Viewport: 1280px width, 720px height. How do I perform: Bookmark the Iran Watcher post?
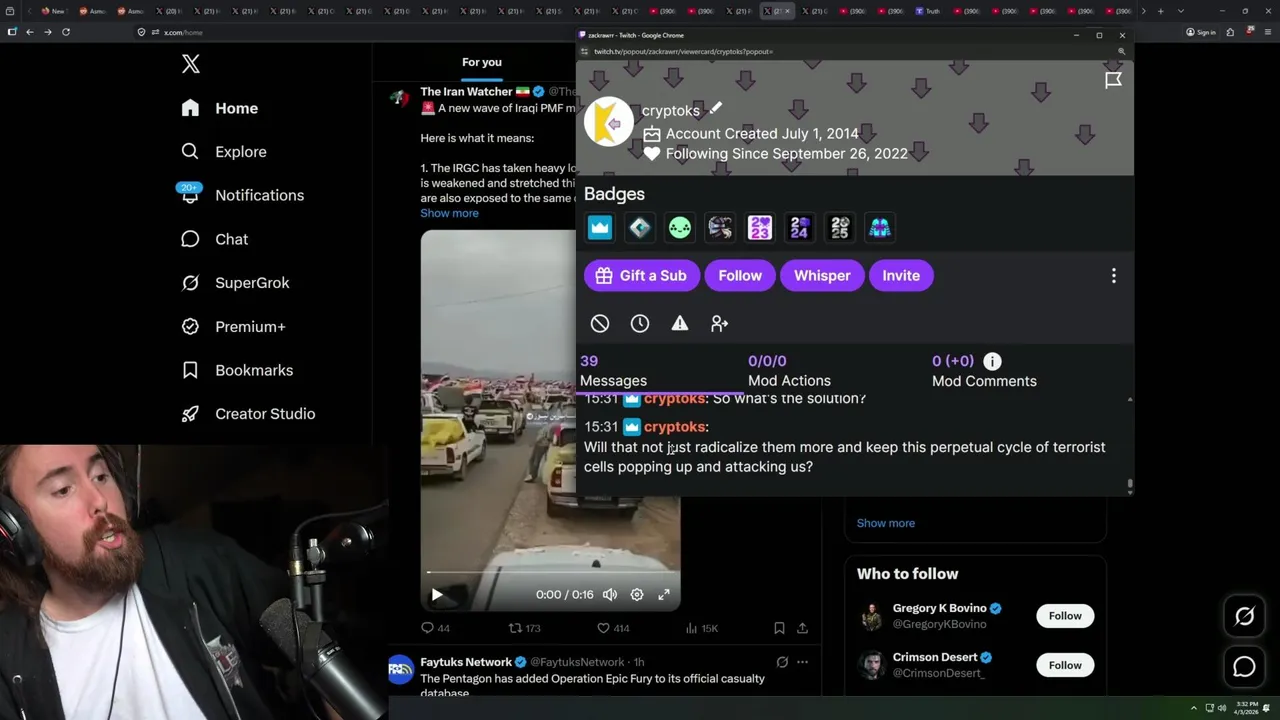[x=779, y=628]
